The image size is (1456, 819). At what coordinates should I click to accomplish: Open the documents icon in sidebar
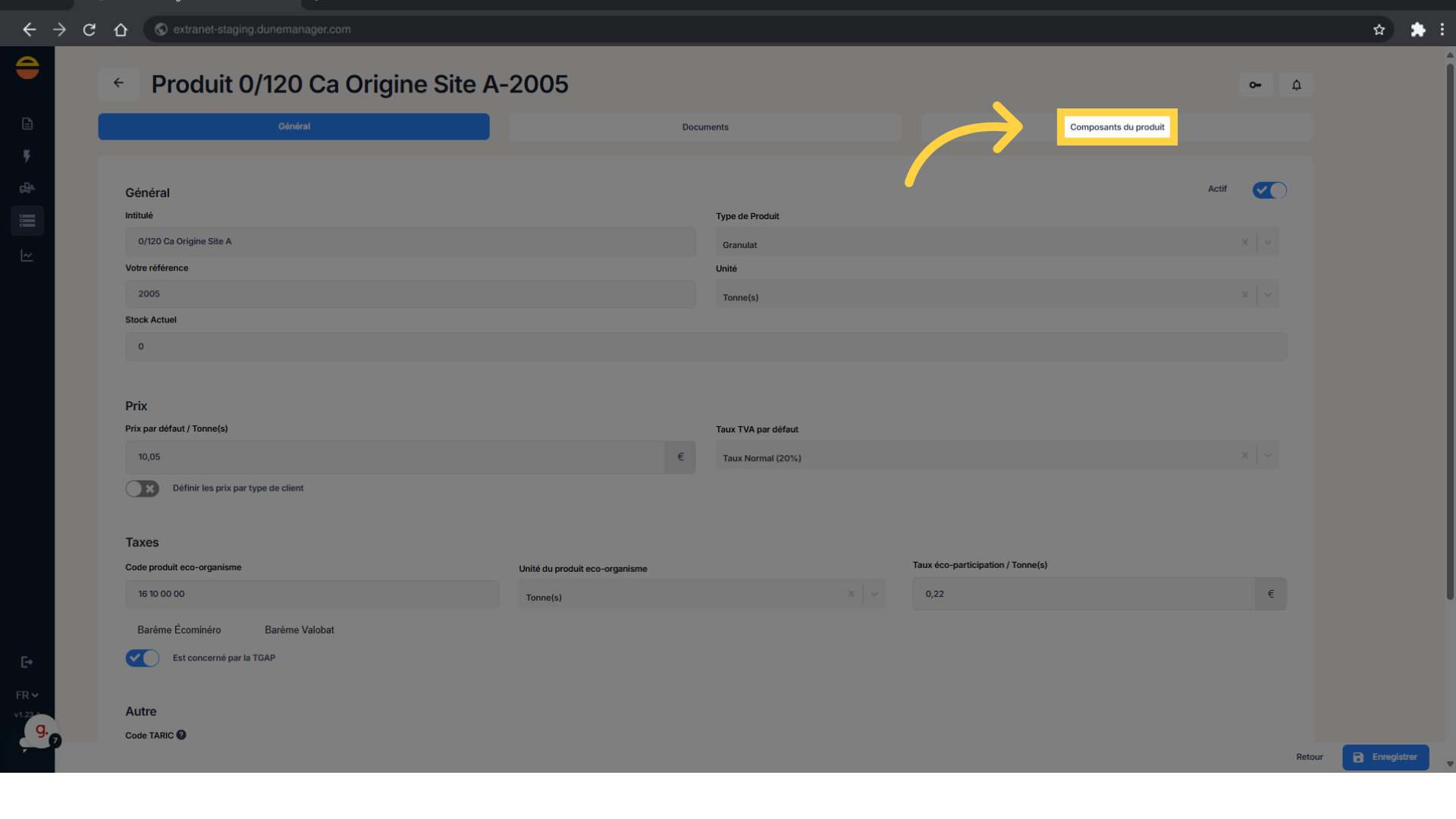click(27, 124)
